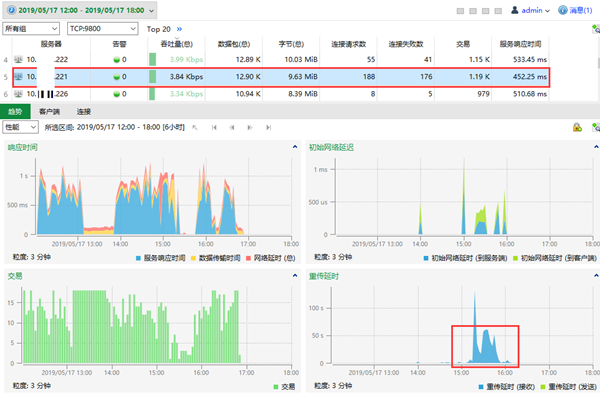Sort by the 数据包(总) column header
Image resolution: width=600 pixels, height=393 pixels.
point(234,44)
